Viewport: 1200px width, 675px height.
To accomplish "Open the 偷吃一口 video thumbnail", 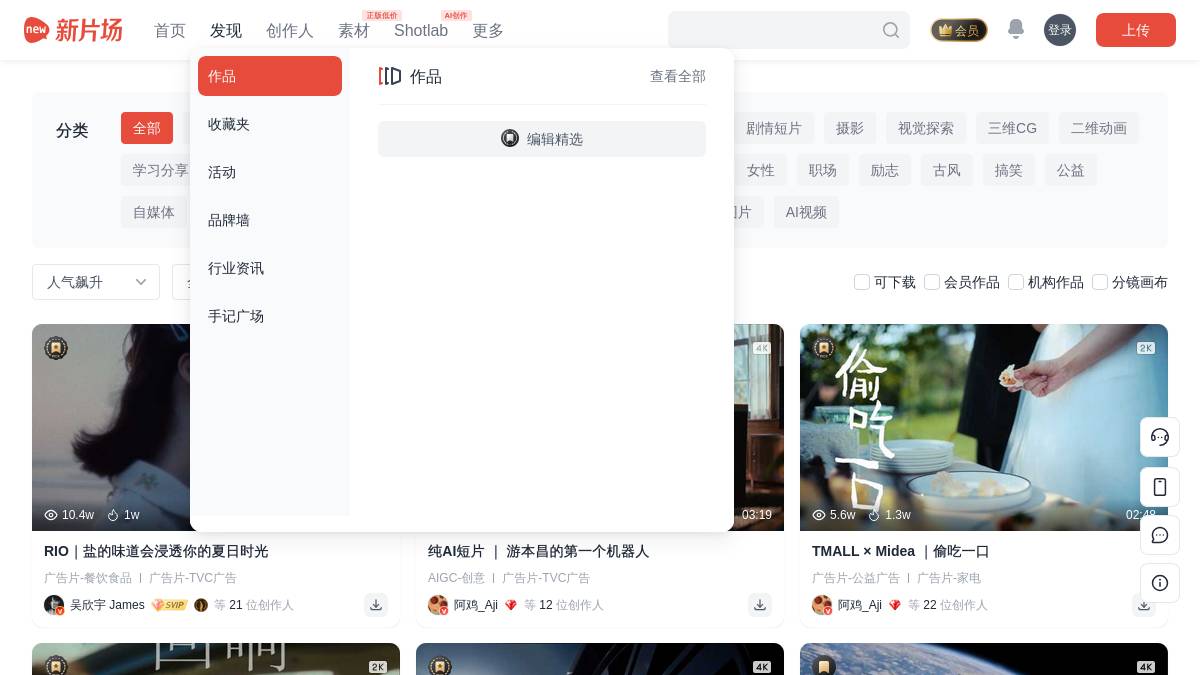I will coord(984,427).
